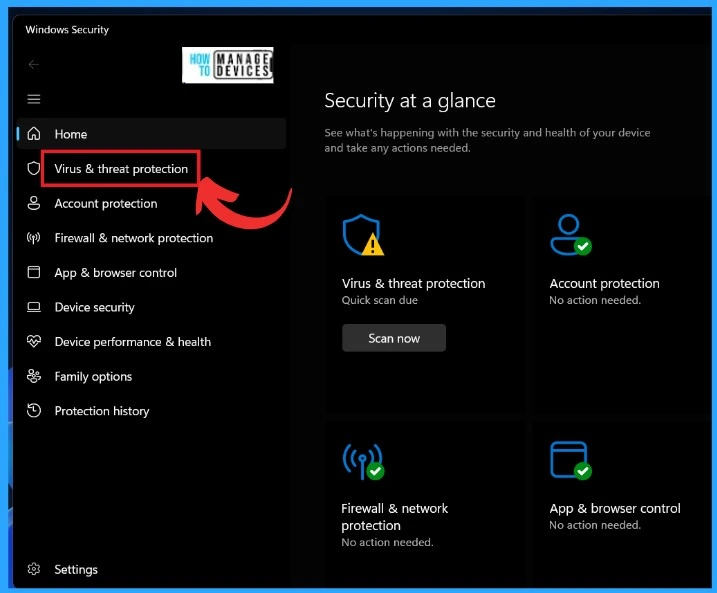Click the Account protection person icon in sidebar
Screen dimensions: 717x593
[33, 203]
